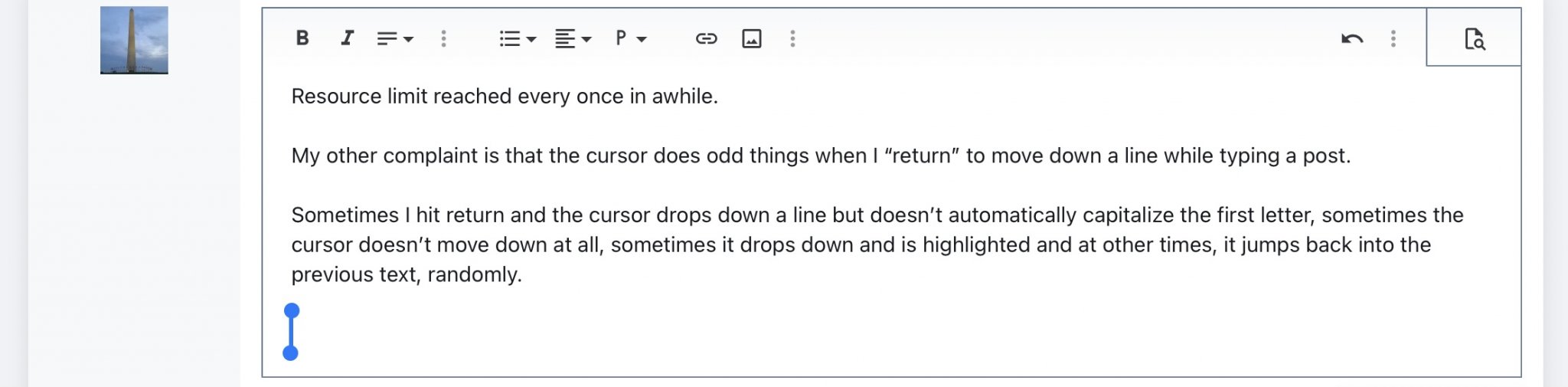Image resolution: width=1568 pixels, height=387 pixels.
Task: Toggle bold formatting
Action: coord(302,38)
